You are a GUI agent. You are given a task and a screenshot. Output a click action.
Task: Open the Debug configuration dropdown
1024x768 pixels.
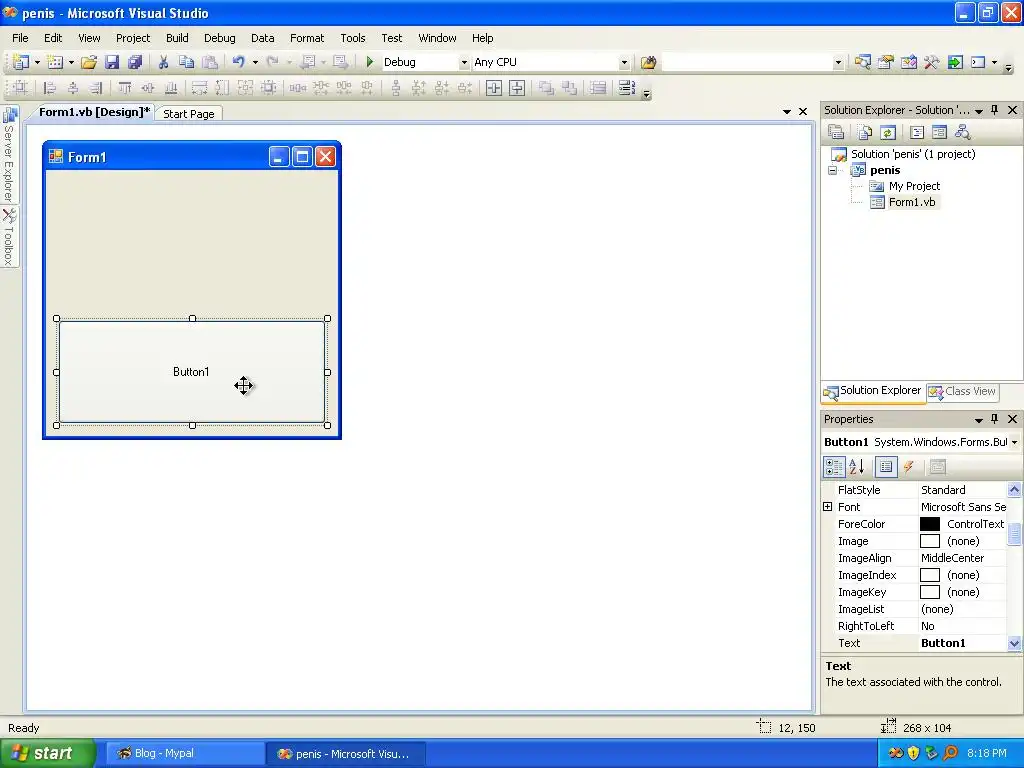tap(464, 63)
